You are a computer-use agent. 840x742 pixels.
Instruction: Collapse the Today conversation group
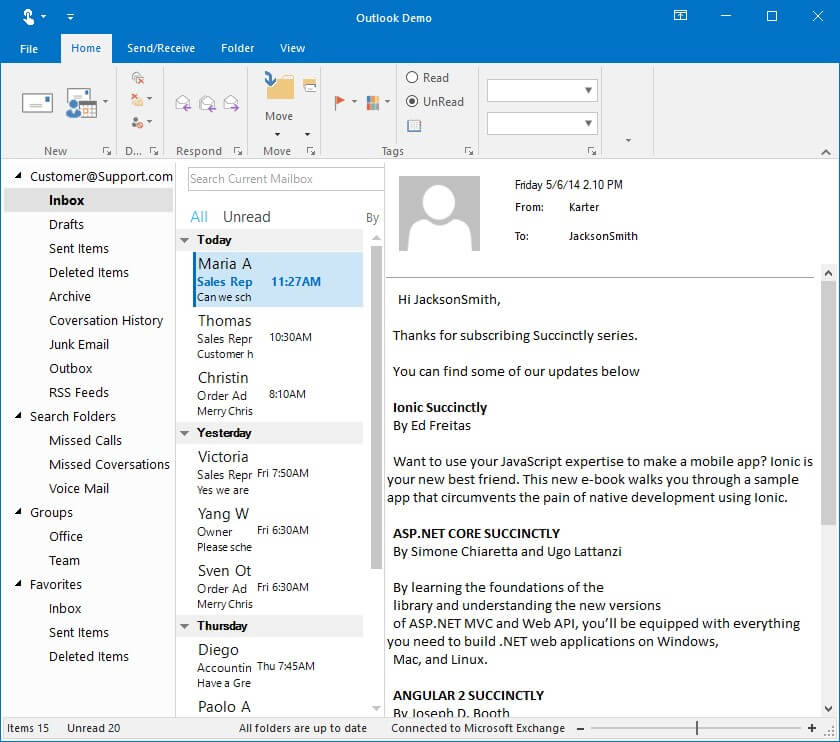point(185,240)
